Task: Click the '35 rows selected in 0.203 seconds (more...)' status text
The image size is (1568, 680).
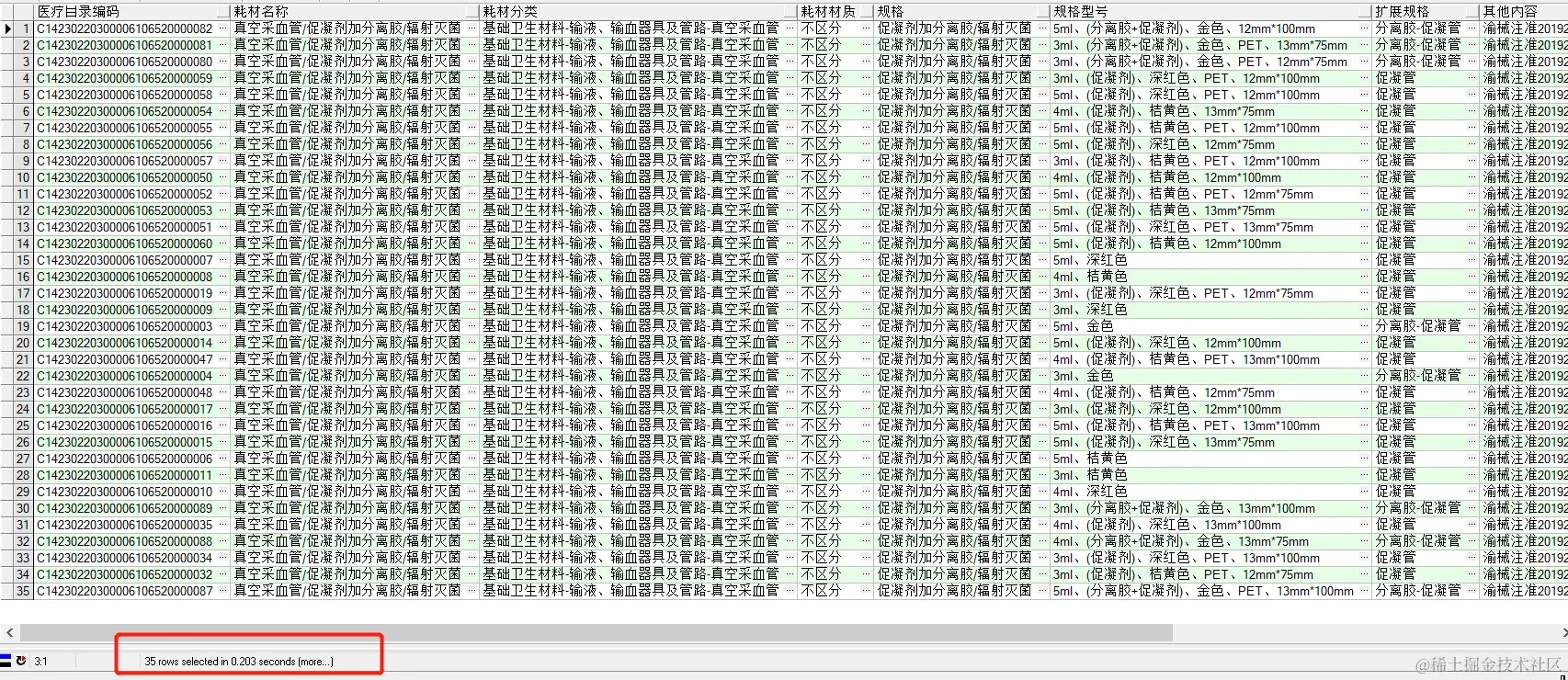Action: click(239, 662)
